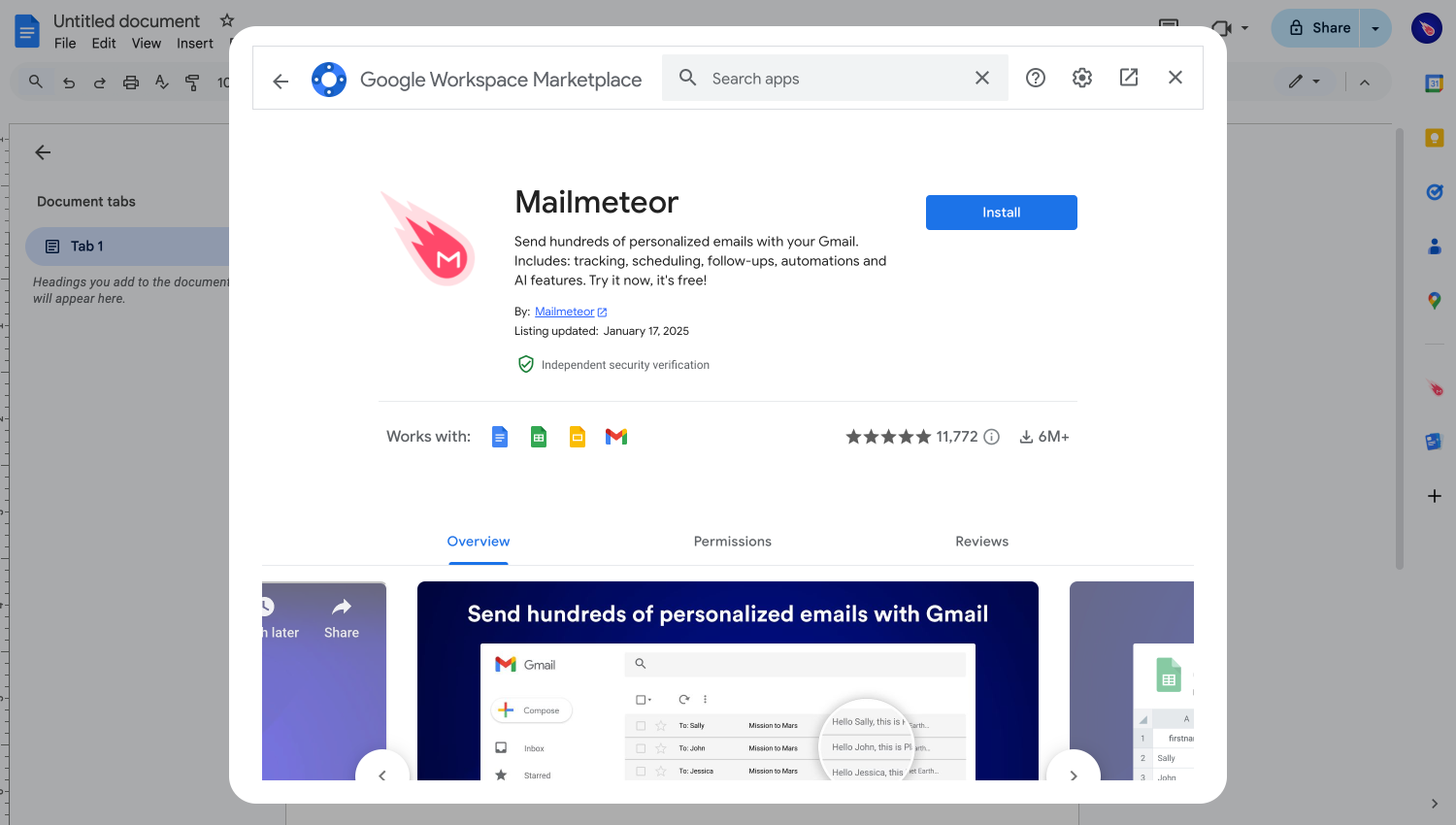Show next screenshot in carousel
The image size is (1456, 825).
[1074, 775]
